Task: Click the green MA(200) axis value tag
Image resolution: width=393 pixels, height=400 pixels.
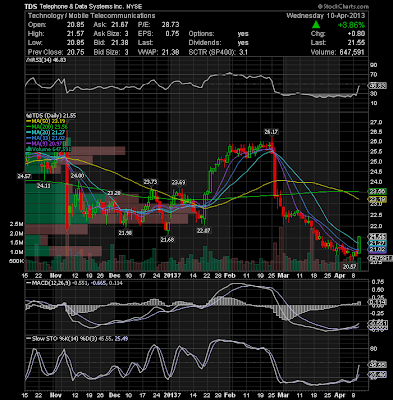Action: coord(378,191)
